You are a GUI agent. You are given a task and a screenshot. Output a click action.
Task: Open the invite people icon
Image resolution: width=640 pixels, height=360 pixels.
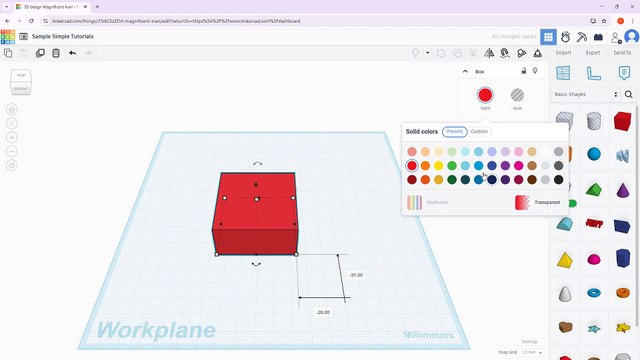pyautogui.click(x=616, y=38)
